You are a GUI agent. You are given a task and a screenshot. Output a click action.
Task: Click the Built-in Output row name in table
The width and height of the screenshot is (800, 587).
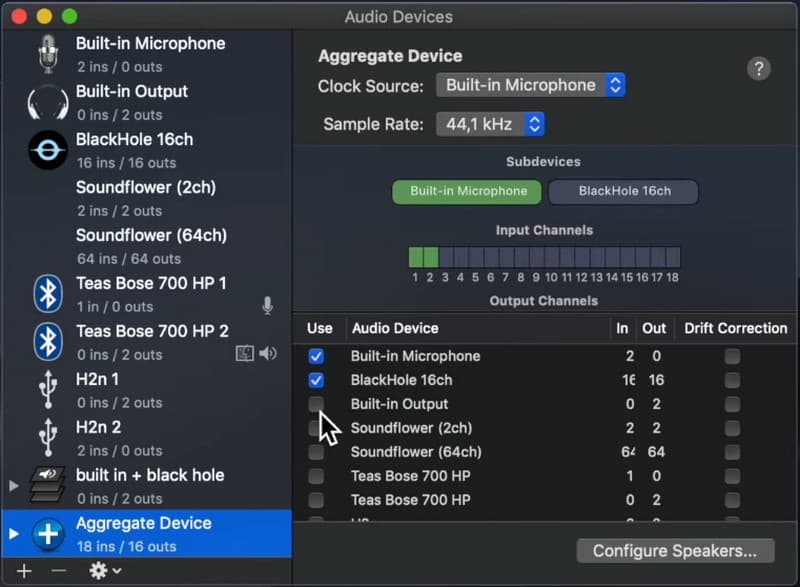point(399,404)
